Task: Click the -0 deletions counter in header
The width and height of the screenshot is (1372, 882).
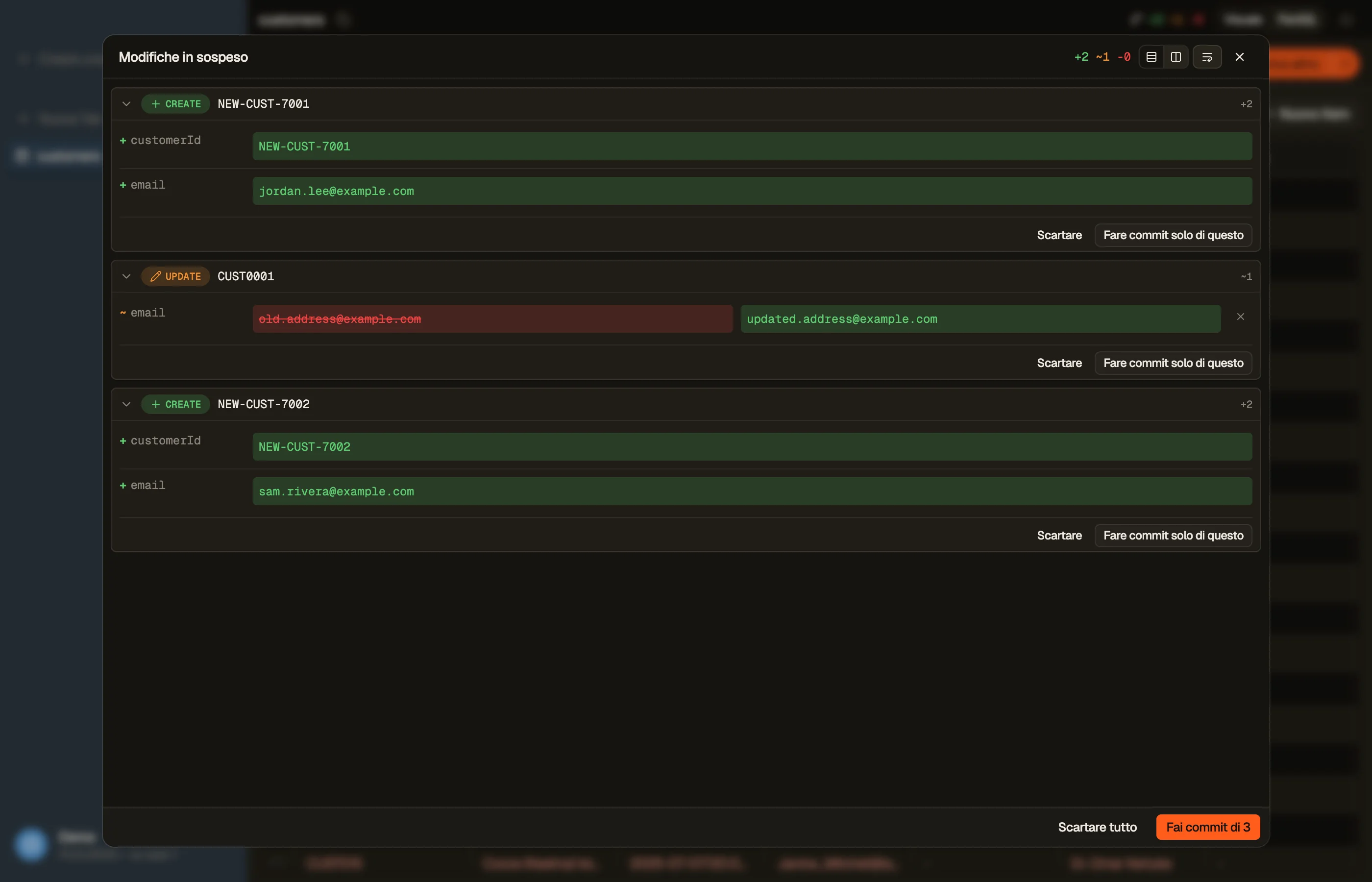Action: 1124,57
